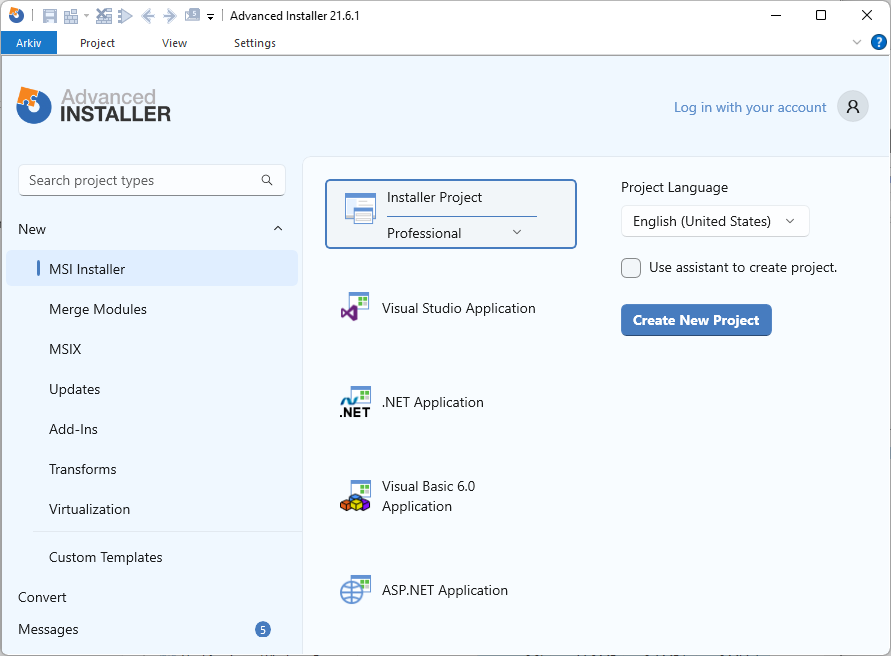This screenshot has width=891, height=656.
Task: Click the Cancel Build icon in quick access toolbar
Action: click(x=104, y=16)
